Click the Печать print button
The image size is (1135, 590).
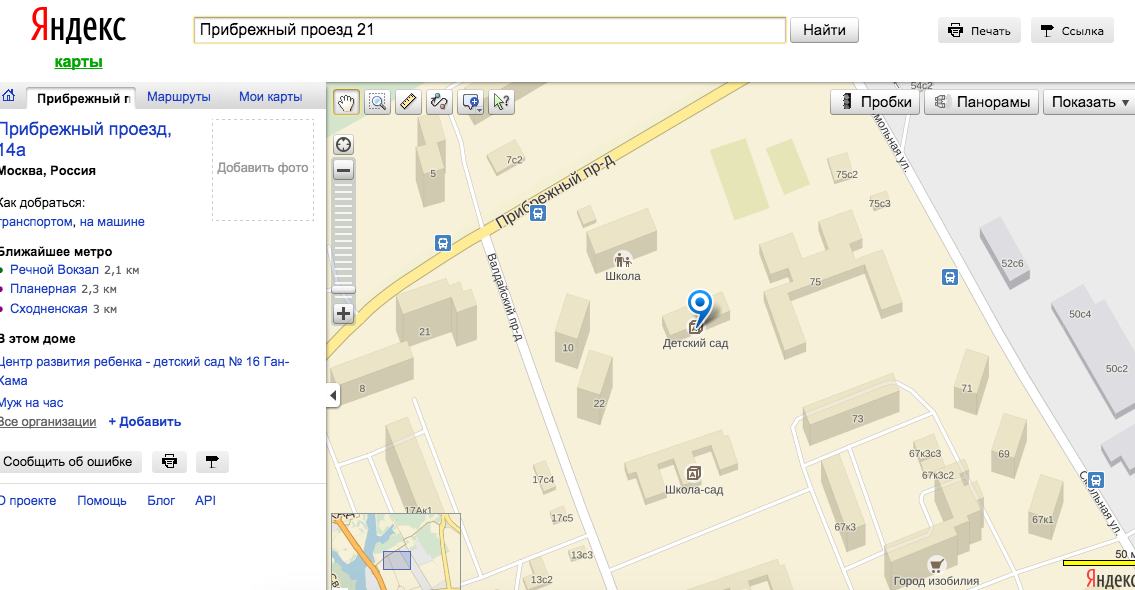coord(979,30)
